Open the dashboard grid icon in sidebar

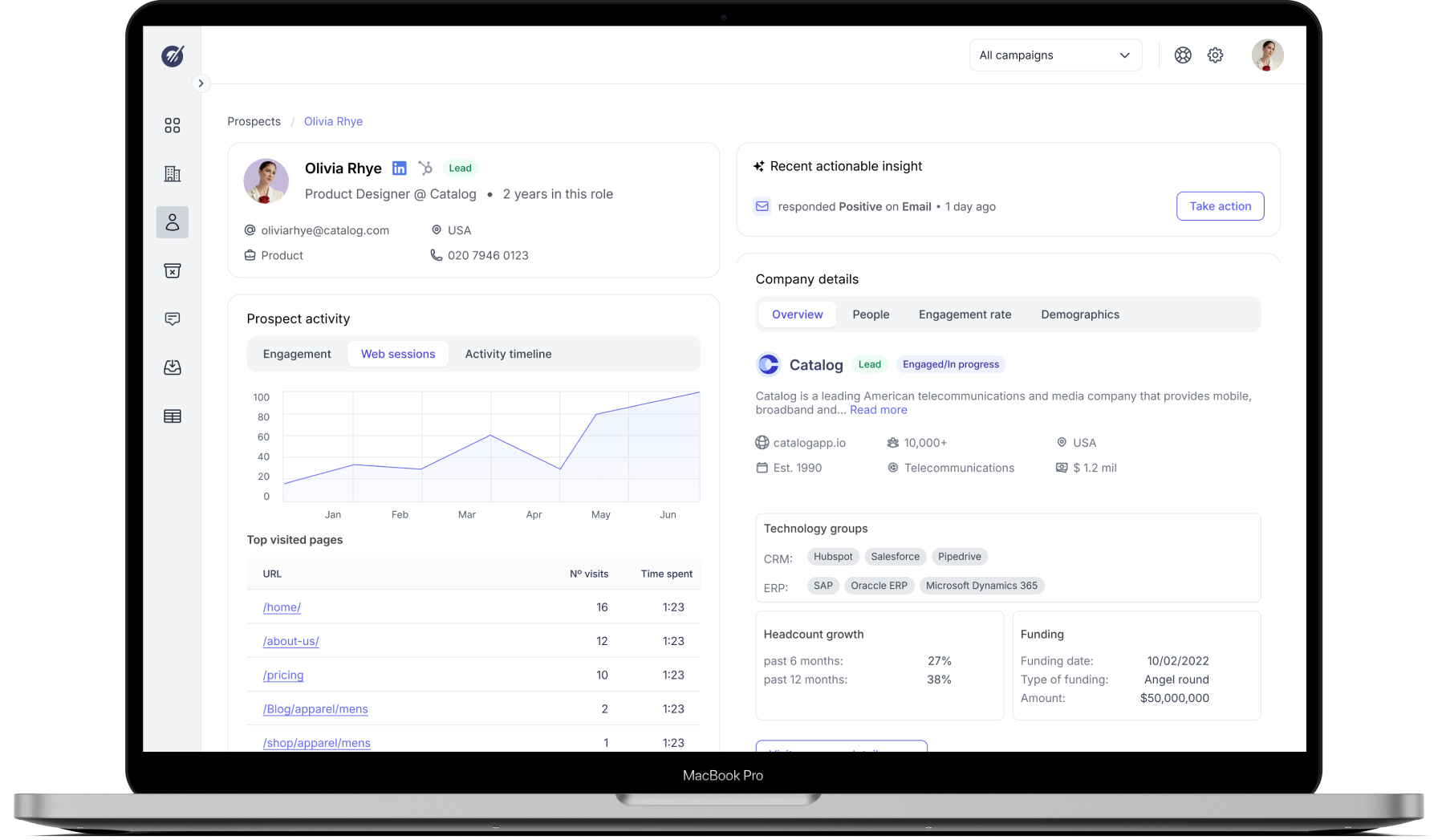173,125
